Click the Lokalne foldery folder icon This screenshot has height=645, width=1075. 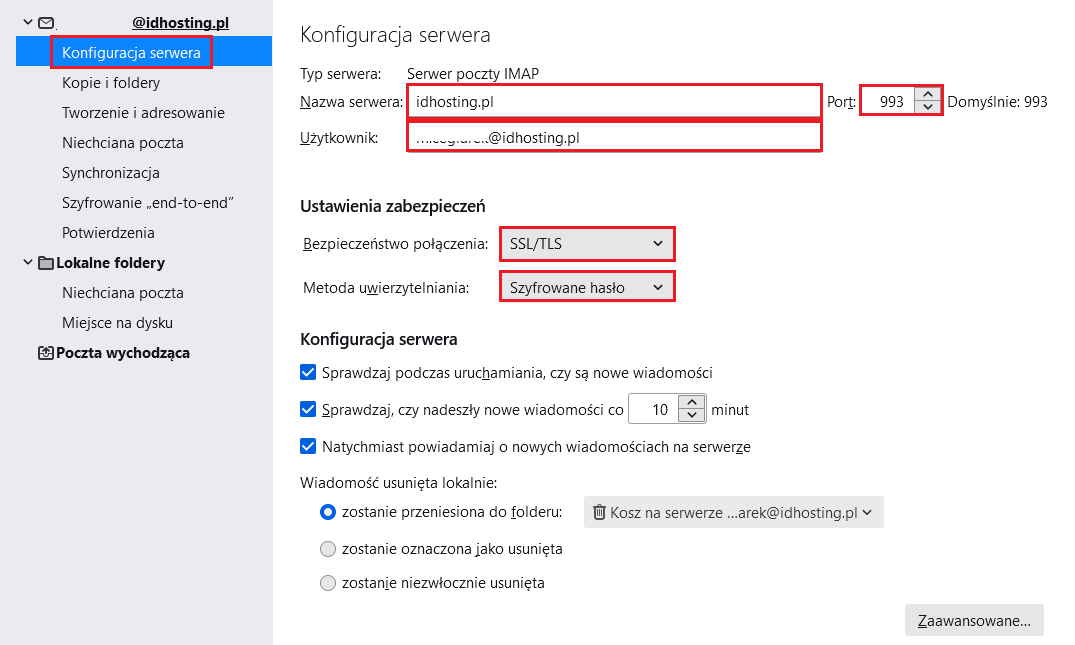point(46,263)
